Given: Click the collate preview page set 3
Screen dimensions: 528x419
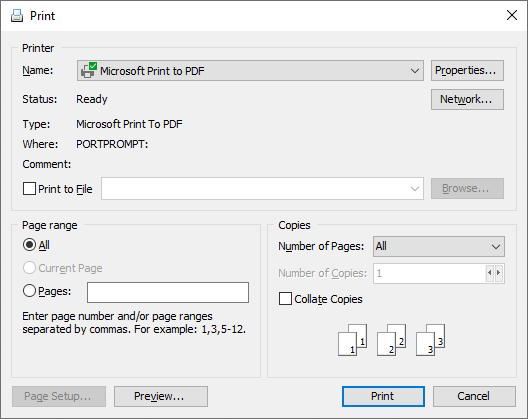Looking at the screenshot, I should point(431,340).
